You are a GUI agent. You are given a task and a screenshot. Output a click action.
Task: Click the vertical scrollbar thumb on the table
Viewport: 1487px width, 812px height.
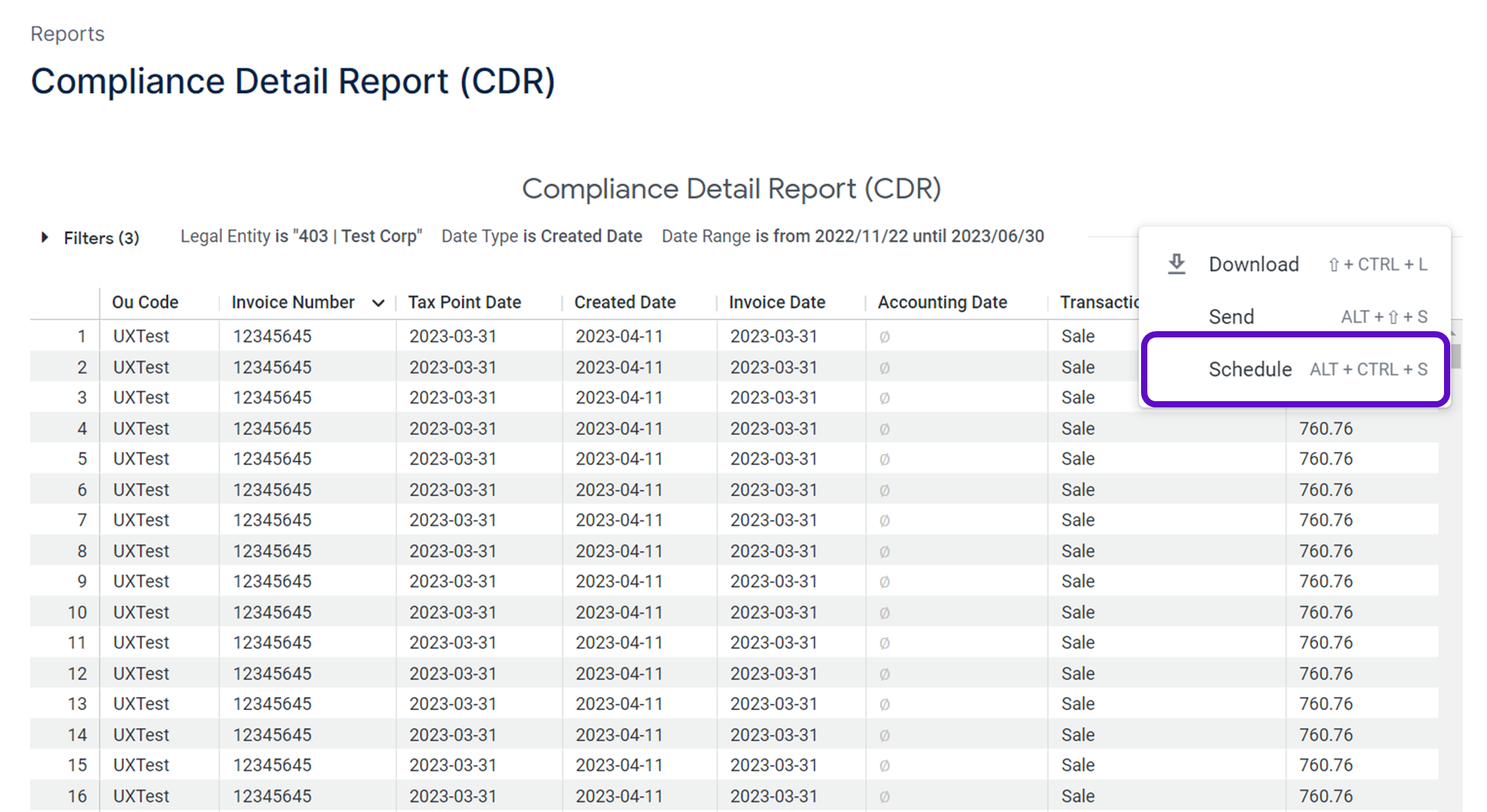pyautogui.click(x=1456, y=357)
